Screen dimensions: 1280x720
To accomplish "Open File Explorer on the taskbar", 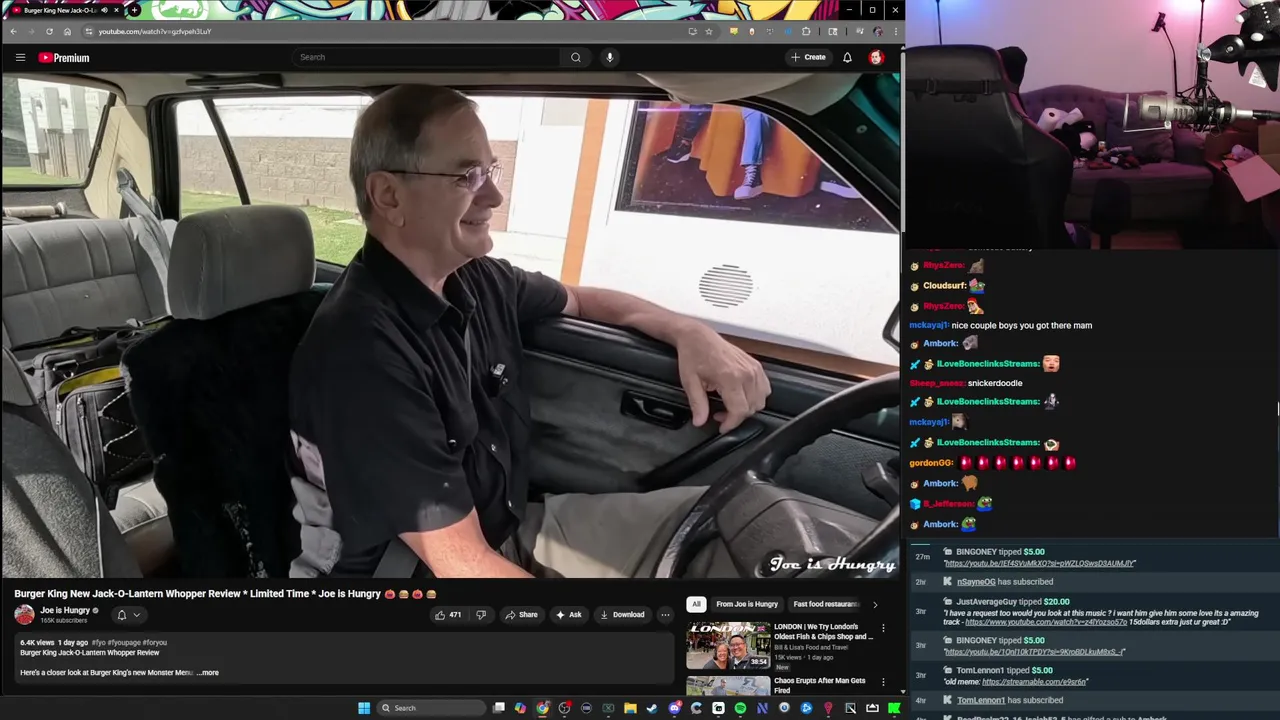I will 630,708.
